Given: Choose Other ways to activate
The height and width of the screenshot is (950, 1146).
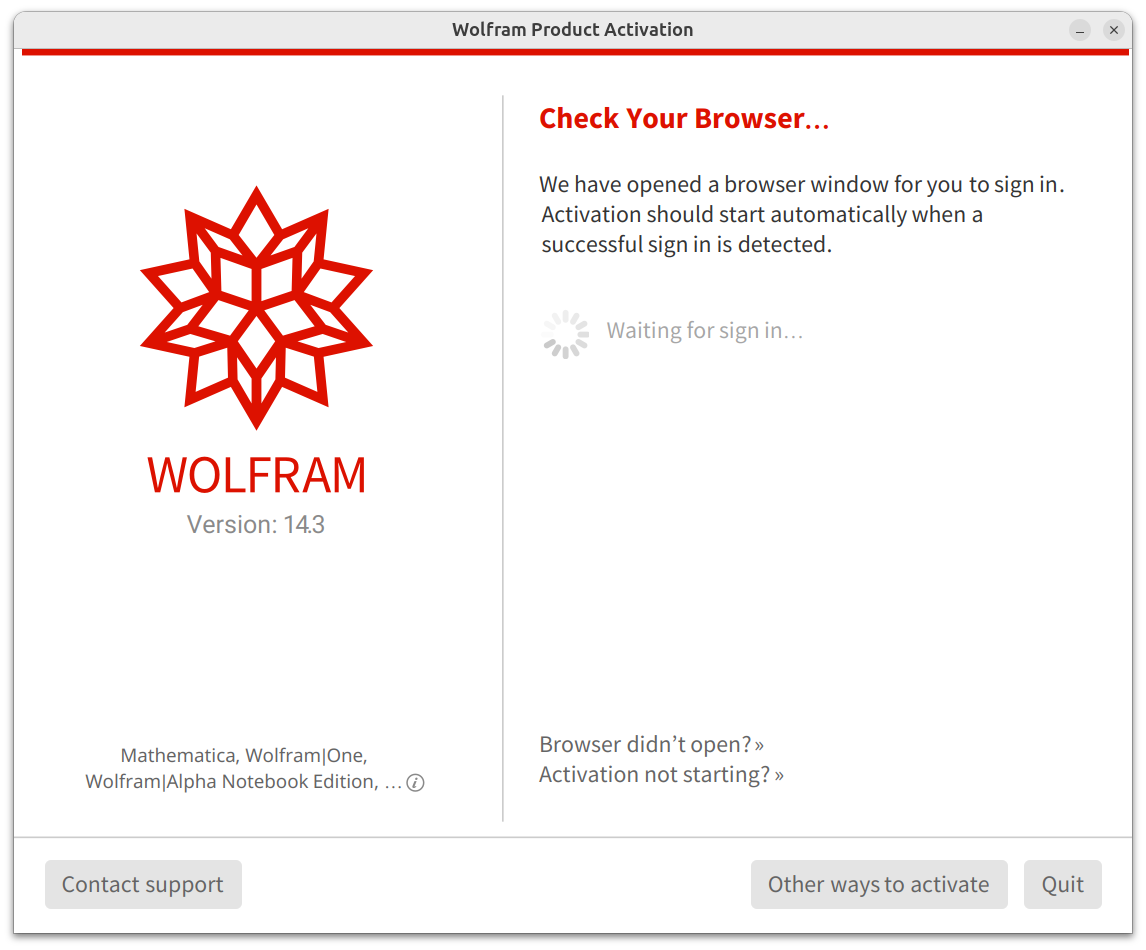Looking at the screenshot, I should pyautogui.click(x=879, y=884).
